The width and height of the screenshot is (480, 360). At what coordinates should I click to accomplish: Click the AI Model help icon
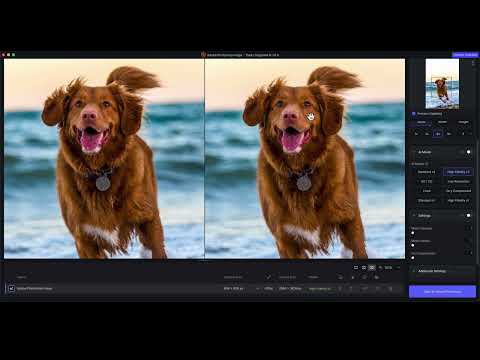[427, 164]
